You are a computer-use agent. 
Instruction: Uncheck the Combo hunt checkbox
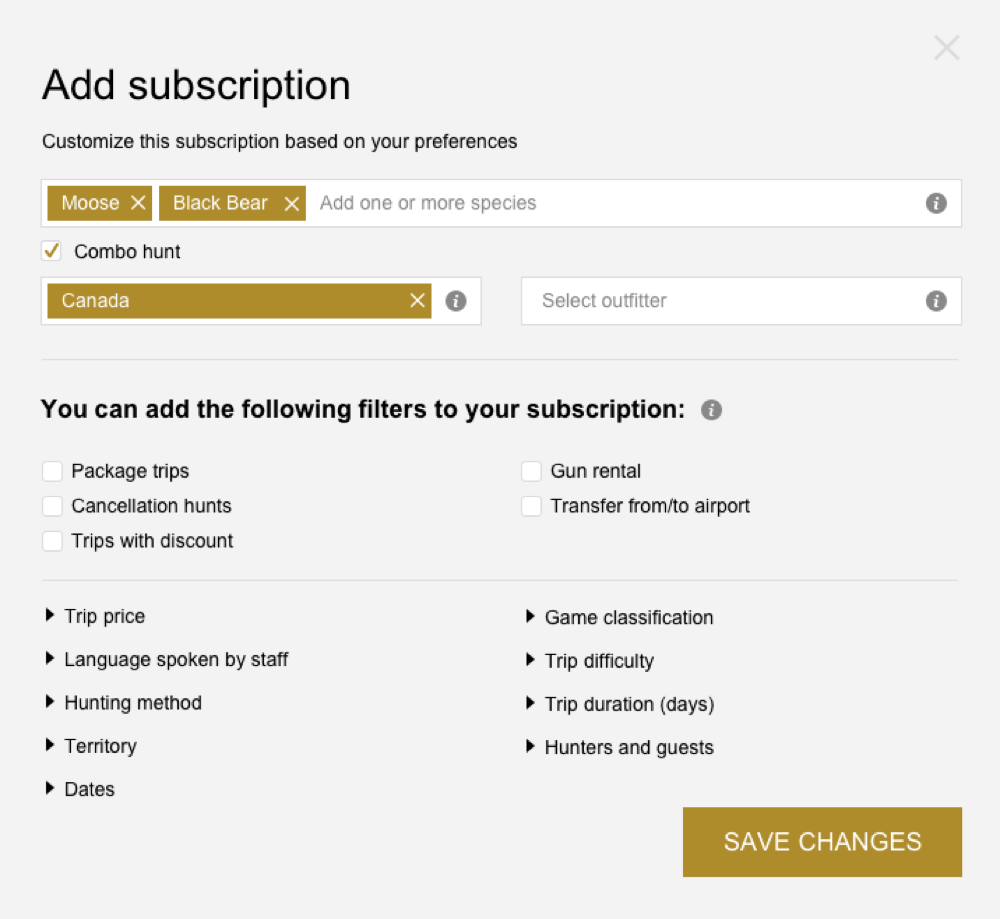pos(52,251)
